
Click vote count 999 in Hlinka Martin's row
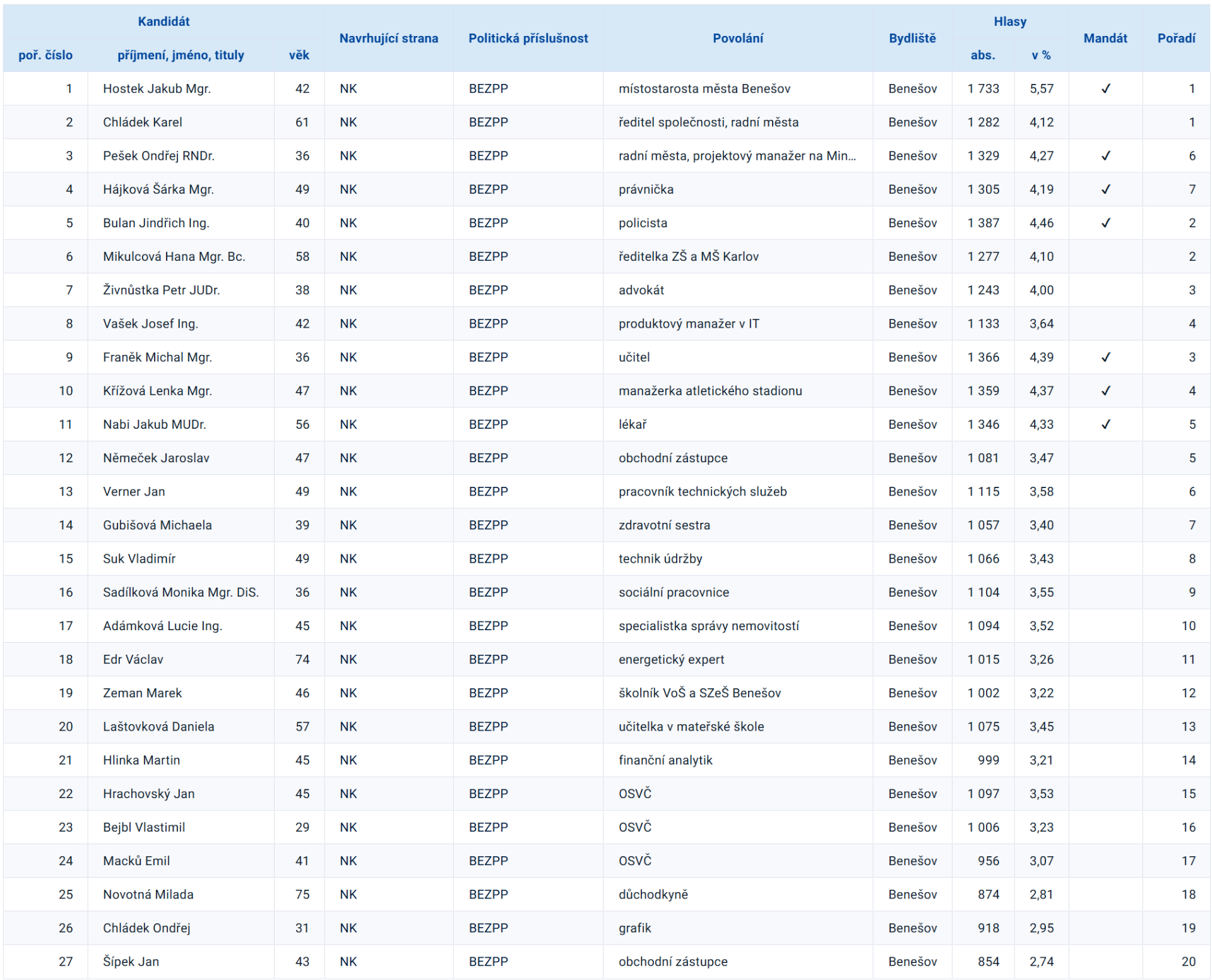coord(988,760)
